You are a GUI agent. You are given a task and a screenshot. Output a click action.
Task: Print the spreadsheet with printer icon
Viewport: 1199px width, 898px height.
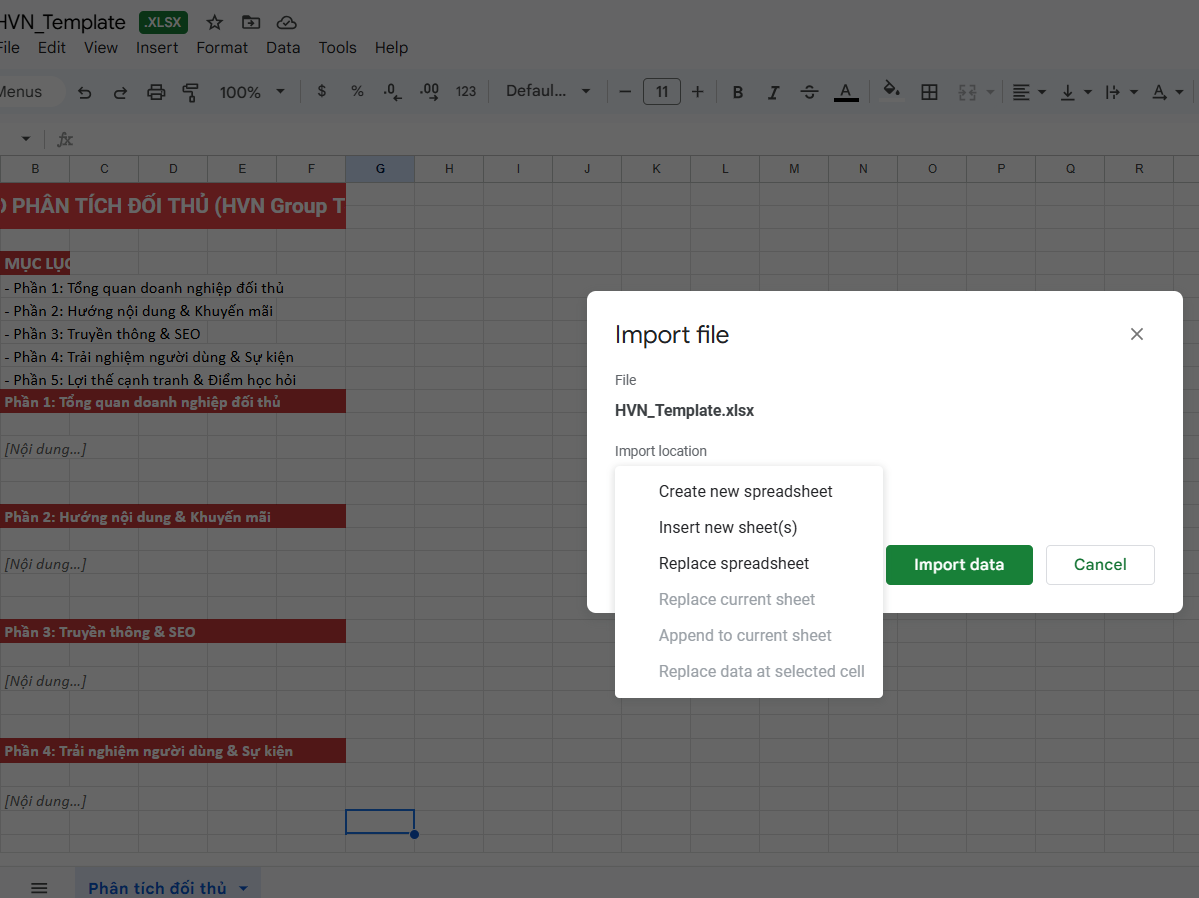(156, 93)
